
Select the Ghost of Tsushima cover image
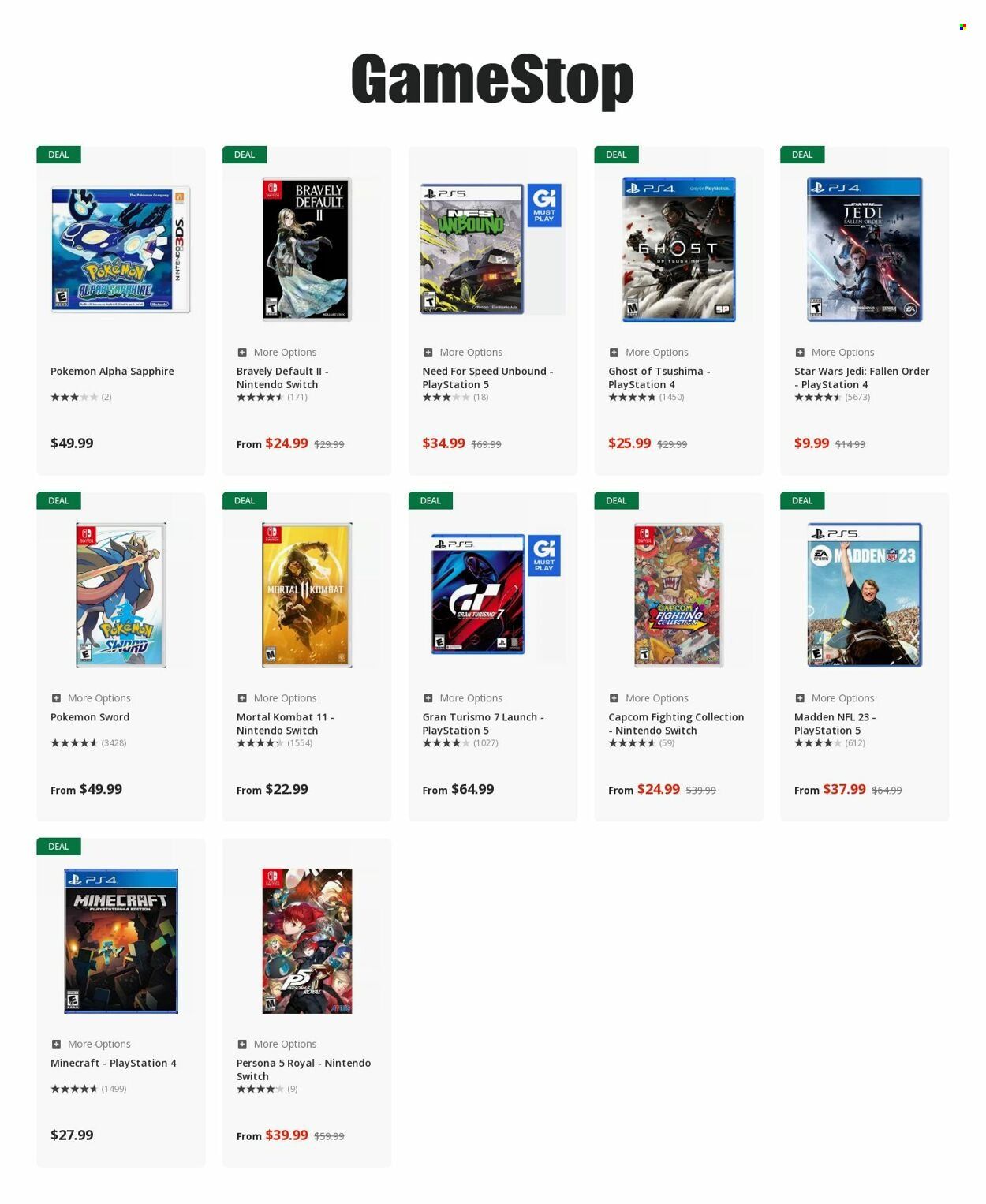click(678, 249)
